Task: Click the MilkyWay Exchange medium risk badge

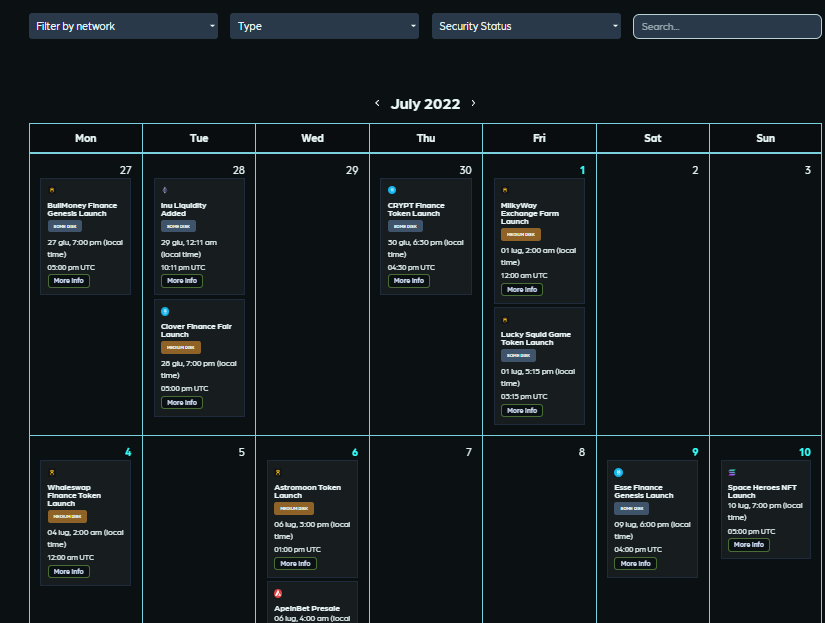Action: pos(521,234)
